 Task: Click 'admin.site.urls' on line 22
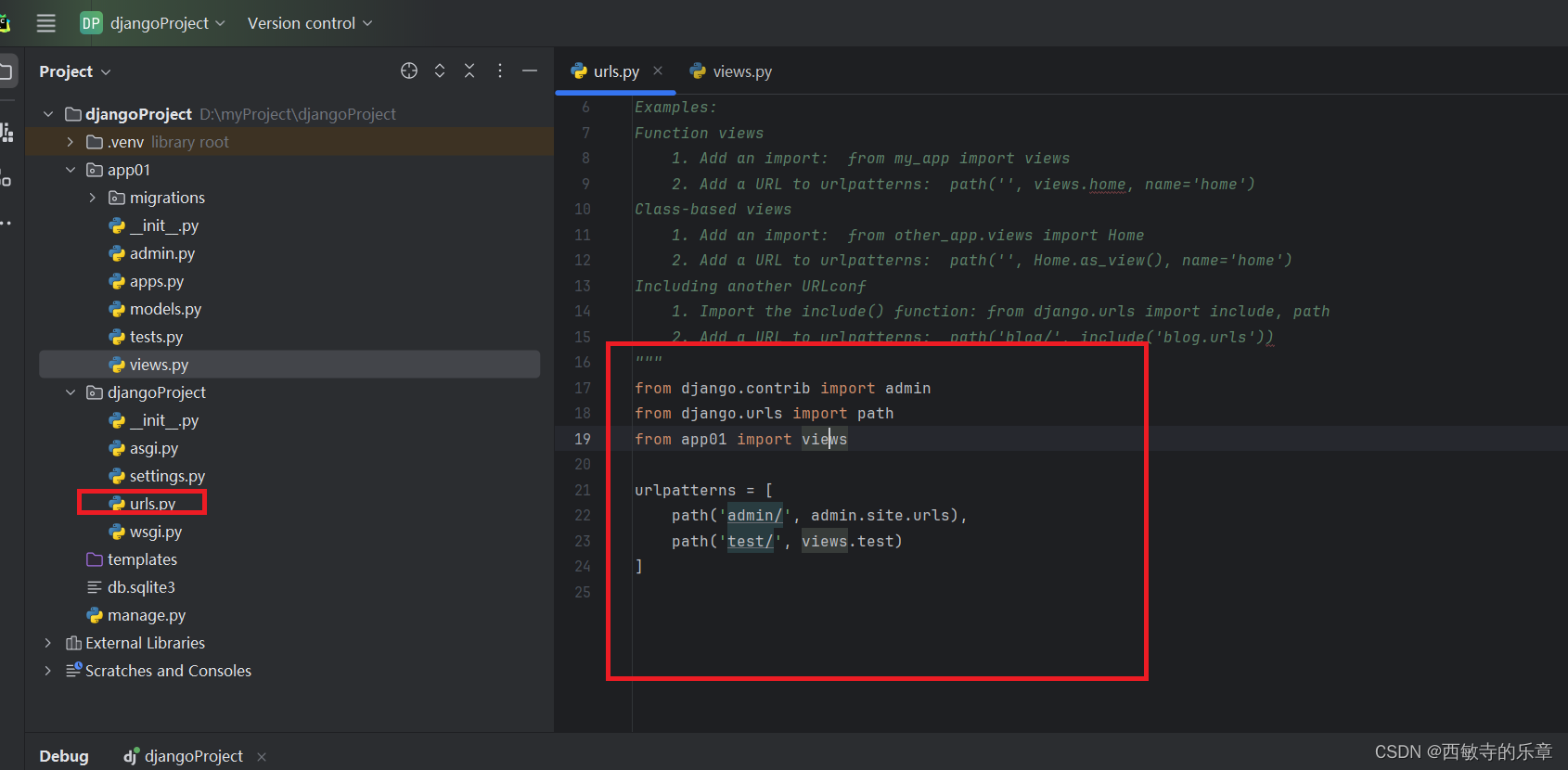880,515
